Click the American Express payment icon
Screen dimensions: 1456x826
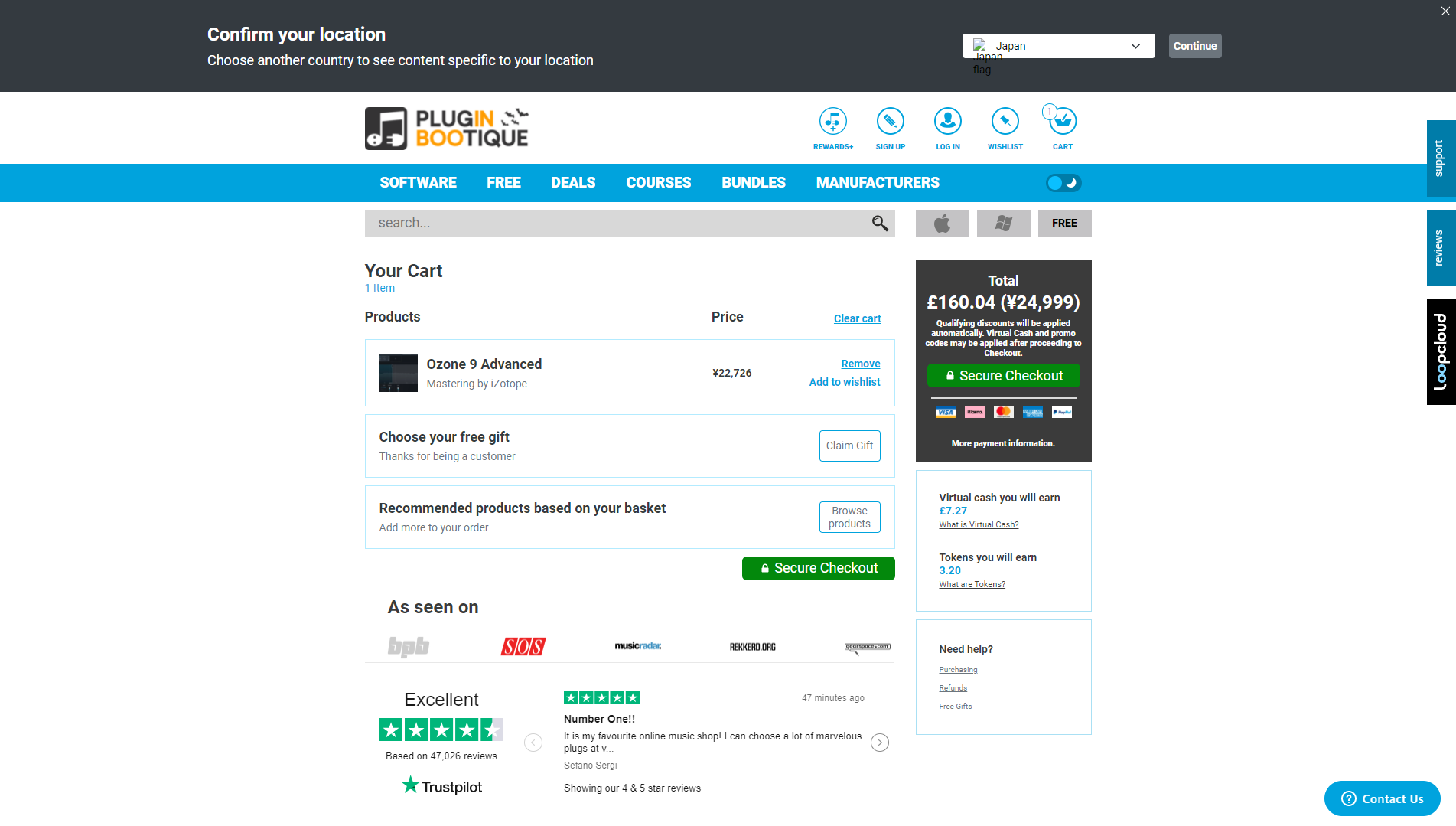(1032, 412)
